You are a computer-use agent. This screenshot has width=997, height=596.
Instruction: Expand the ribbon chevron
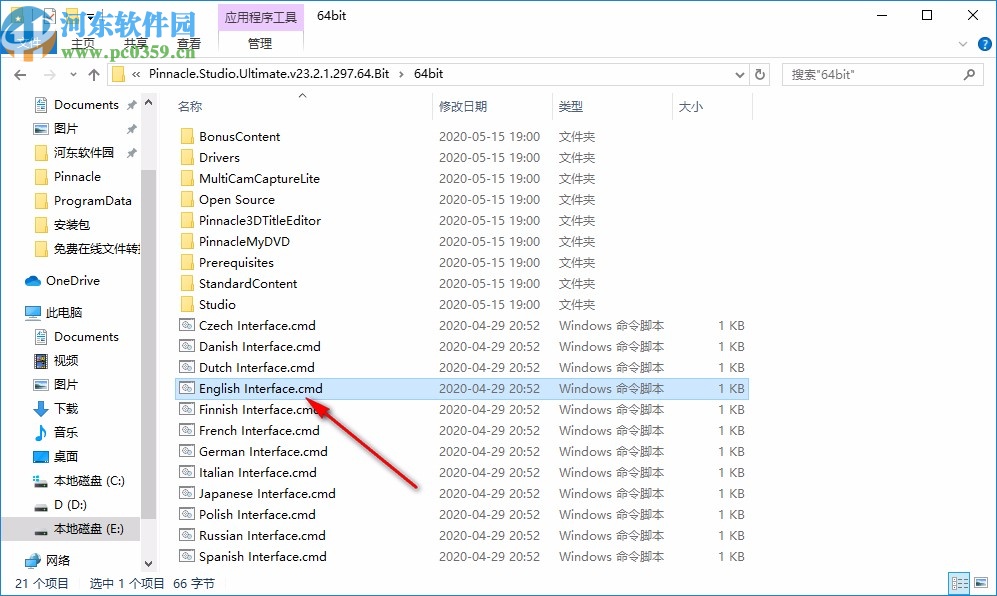[x=963, y=44]
